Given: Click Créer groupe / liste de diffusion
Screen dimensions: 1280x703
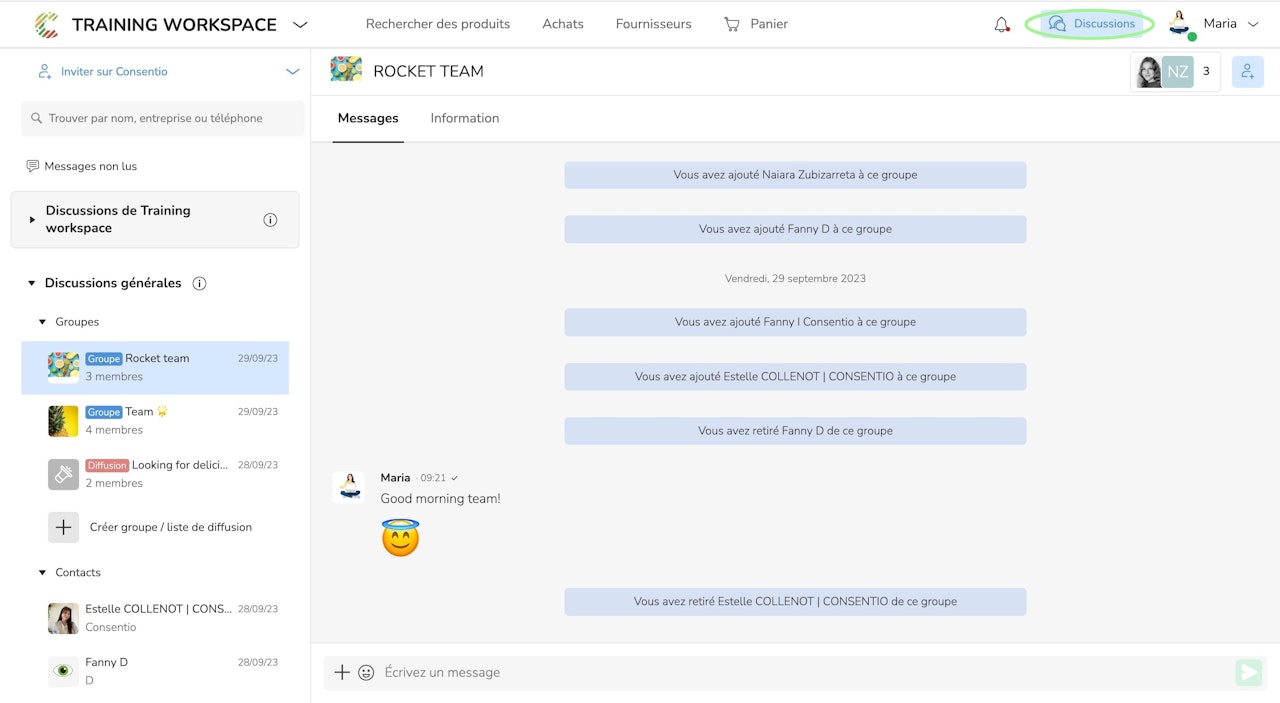Looking at the screenshot, I should pyautogui.click(x=170, y=527).
